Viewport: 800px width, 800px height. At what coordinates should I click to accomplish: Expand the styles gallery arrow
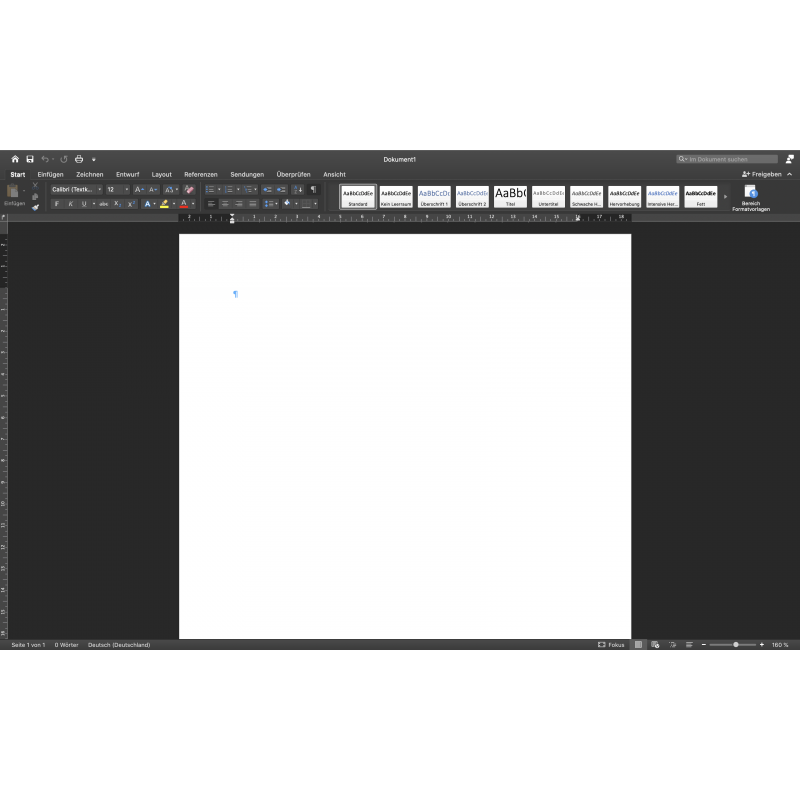point(726,196)
